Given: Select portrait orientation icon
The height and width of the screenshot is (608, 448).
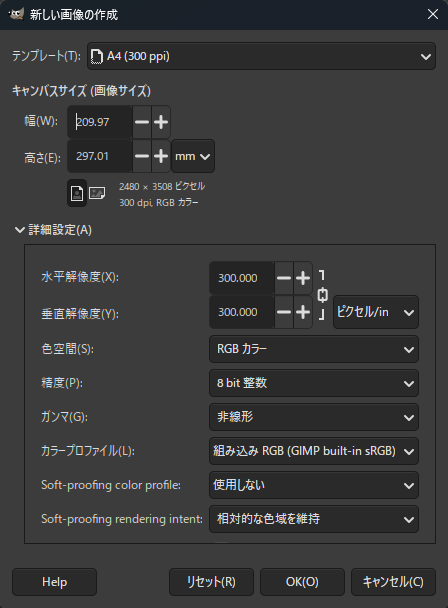Looking at the screenshot, I should pos(77,193).
